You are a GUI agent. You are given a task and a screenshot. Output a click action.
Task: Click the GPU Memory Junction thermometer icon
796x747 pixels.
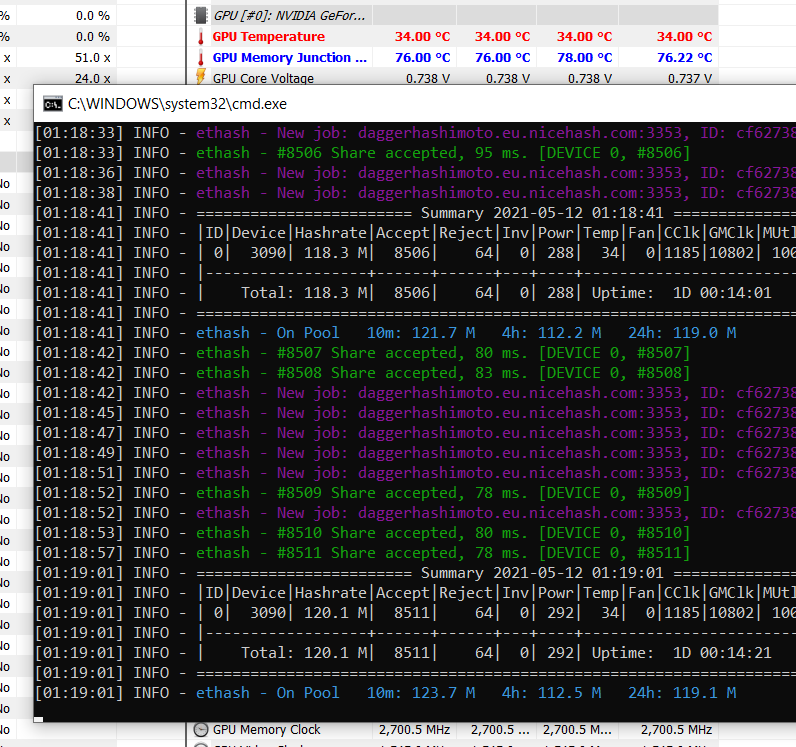201,58
